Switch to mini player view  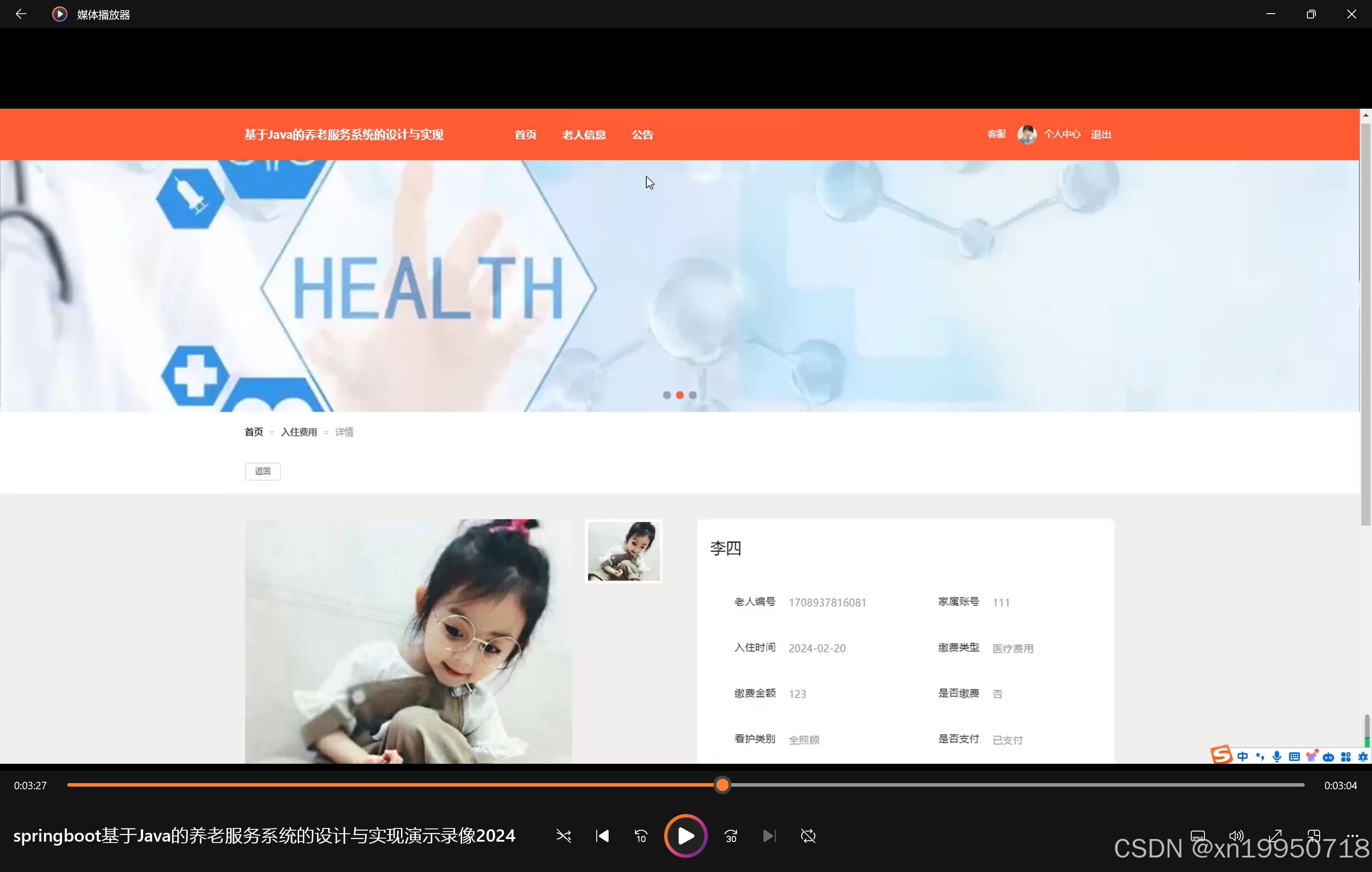coord(1314,836)
